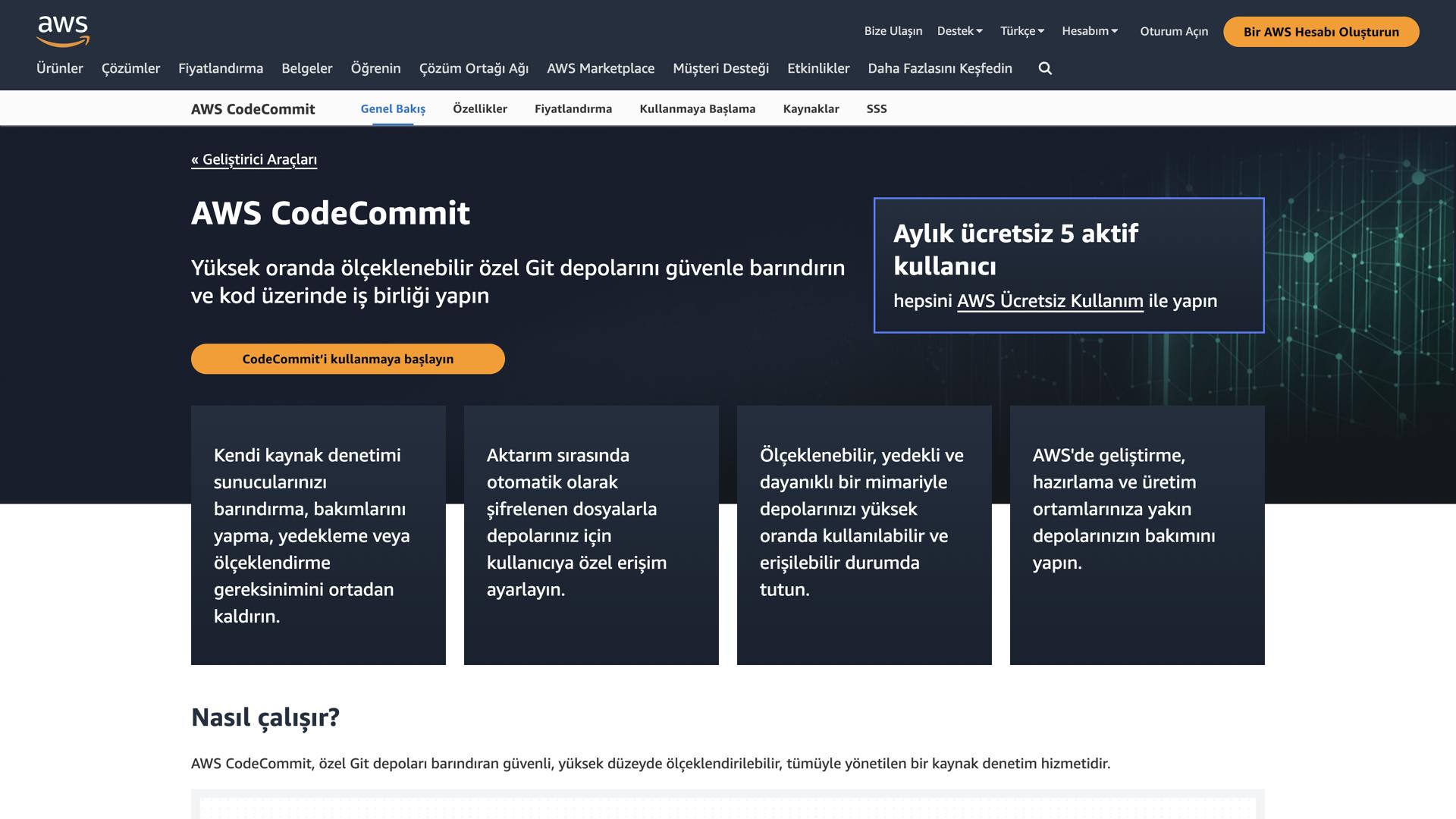
Task: Select the Kullanmaya Başlama tab
Action: click(697, 108)
